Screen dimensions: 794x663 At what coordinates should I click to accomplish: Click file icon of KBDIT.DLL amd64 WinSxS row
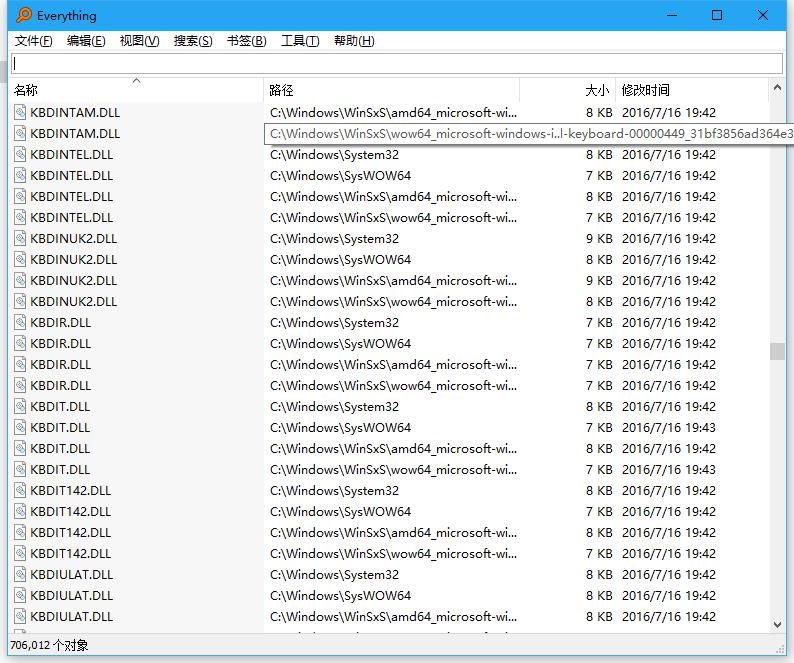pyautogui.click(x=20, y=449)
